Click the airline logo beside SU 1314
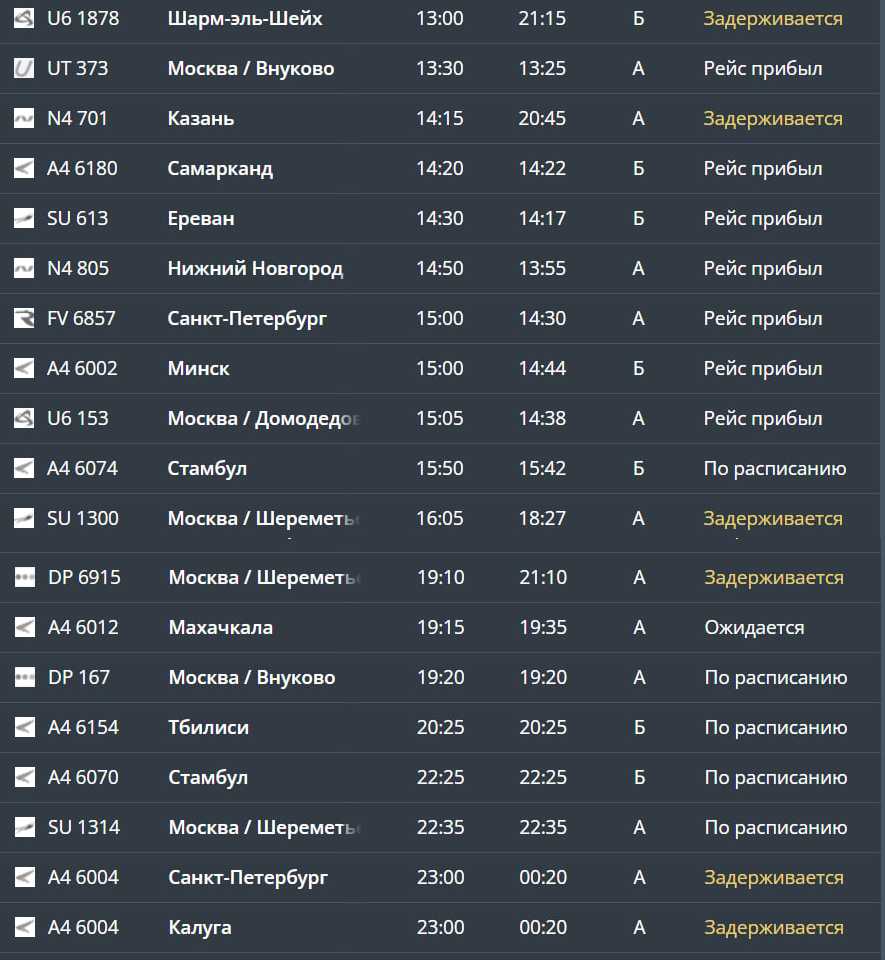 [x=25, y=828]
